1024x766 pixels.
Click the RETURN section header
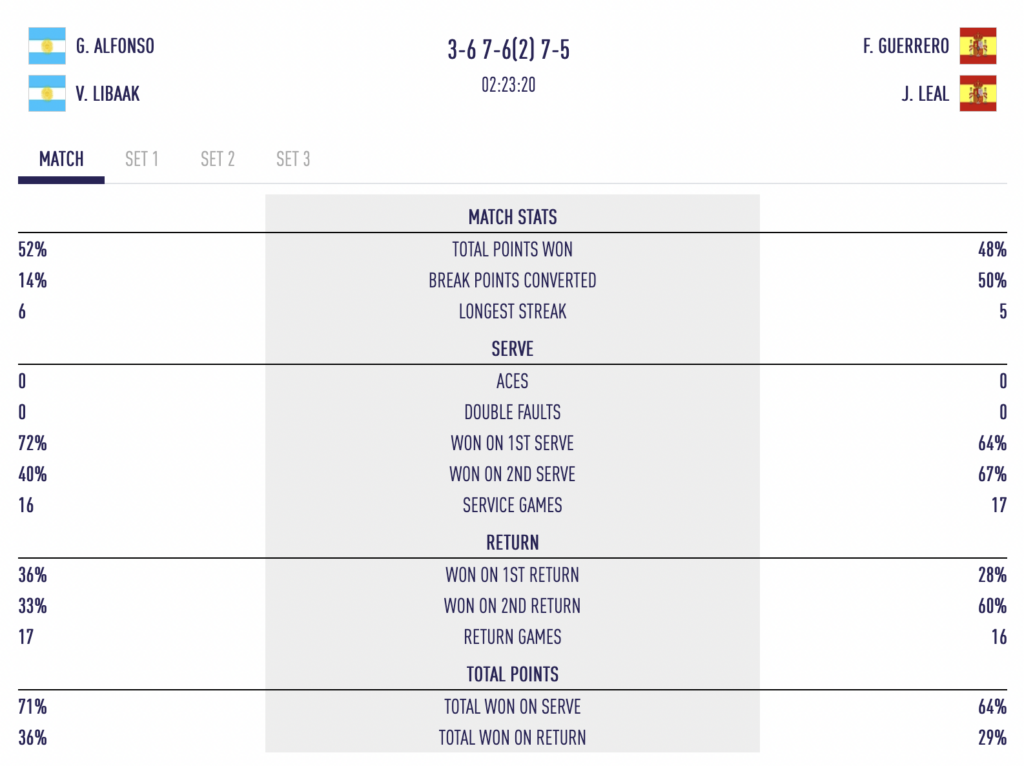513,543
